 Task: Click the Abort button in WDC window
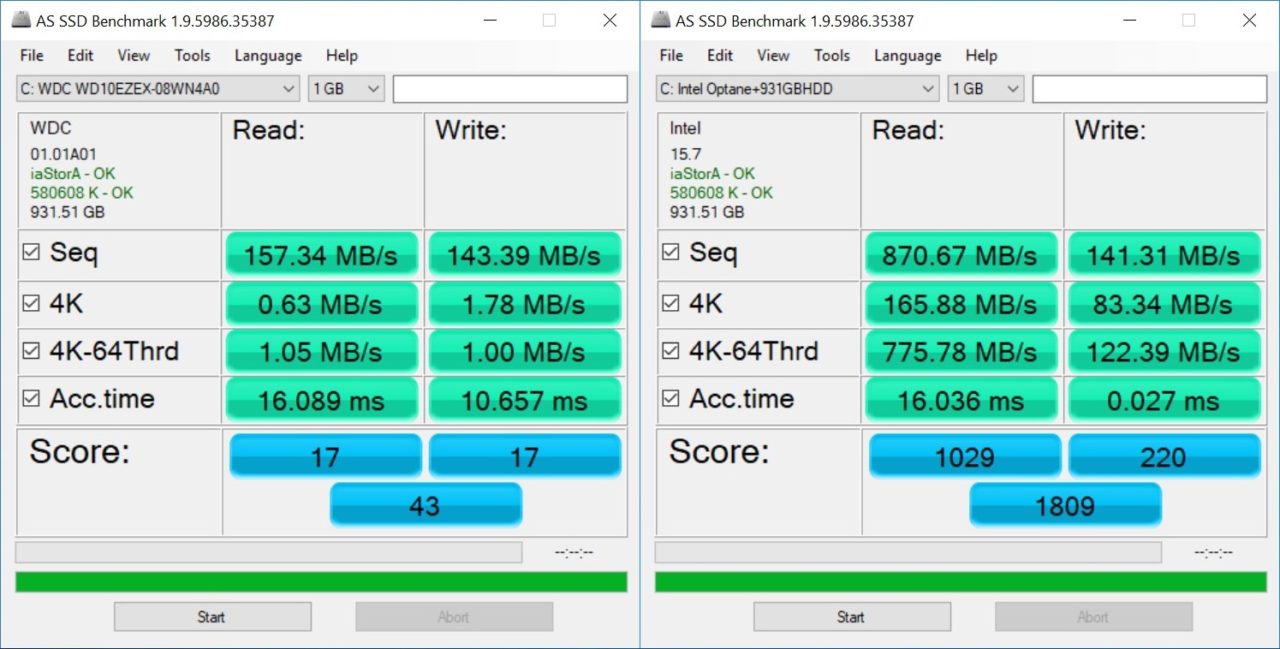(x=454, y=617)
